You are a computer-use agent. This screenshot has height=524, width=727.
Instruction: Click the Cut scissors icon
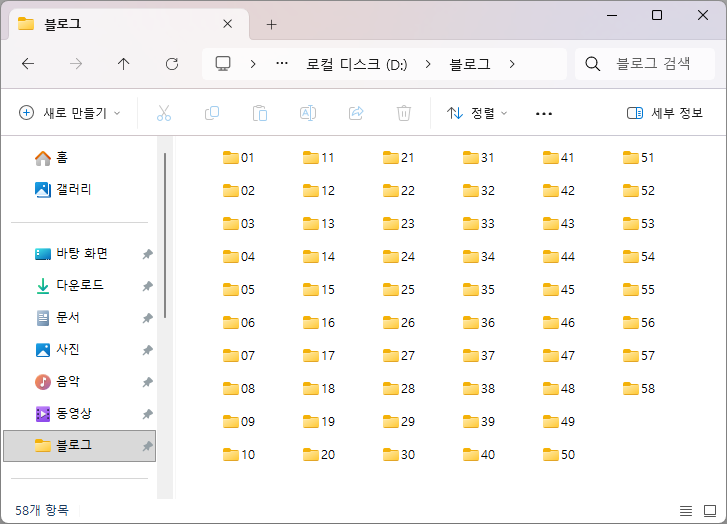pyautogui.click(x=164, y=113)
